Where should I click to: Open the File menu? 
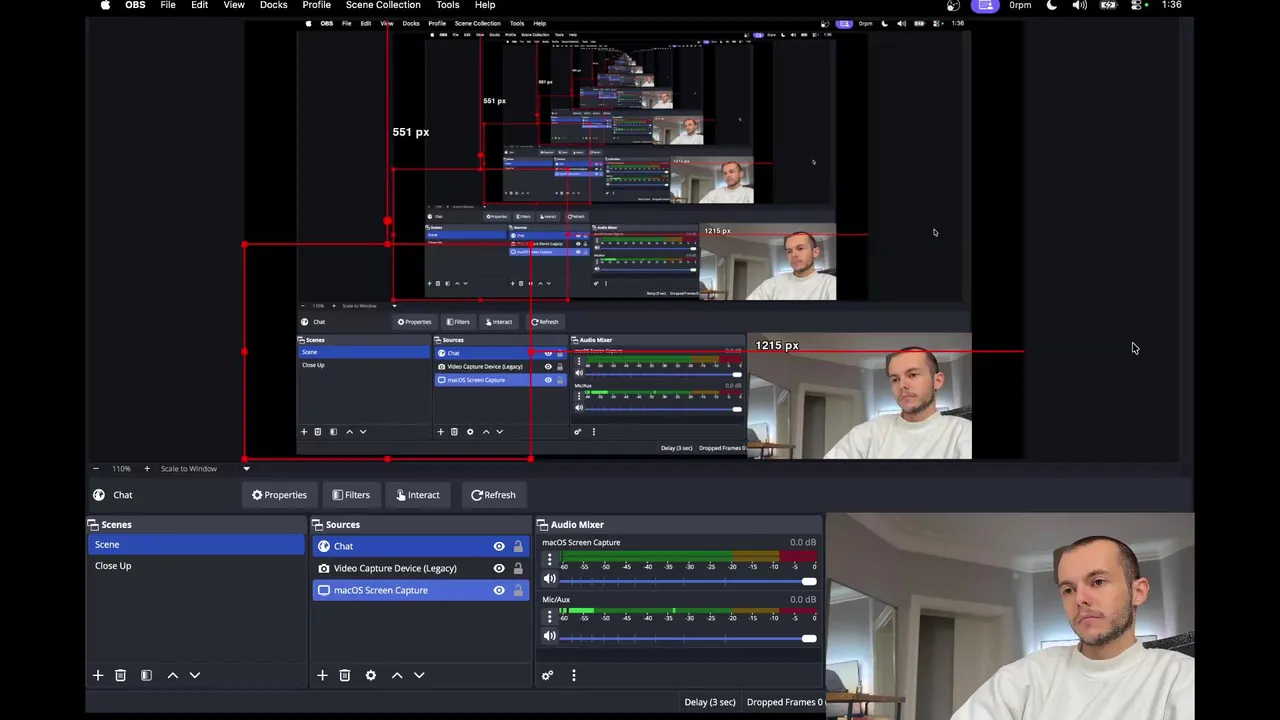point(168,5)
